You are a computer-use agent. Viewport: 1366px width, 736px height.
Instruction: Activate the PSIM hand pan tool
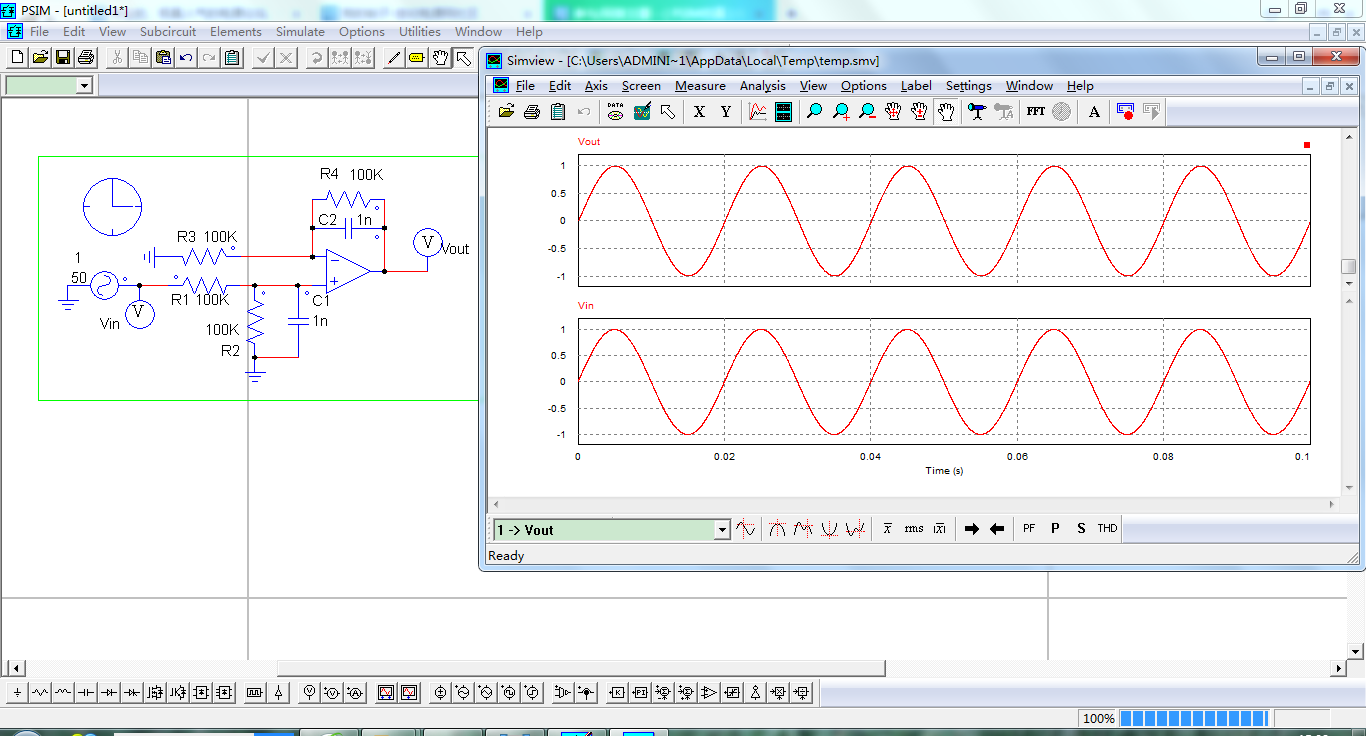(x=440, y=58)
